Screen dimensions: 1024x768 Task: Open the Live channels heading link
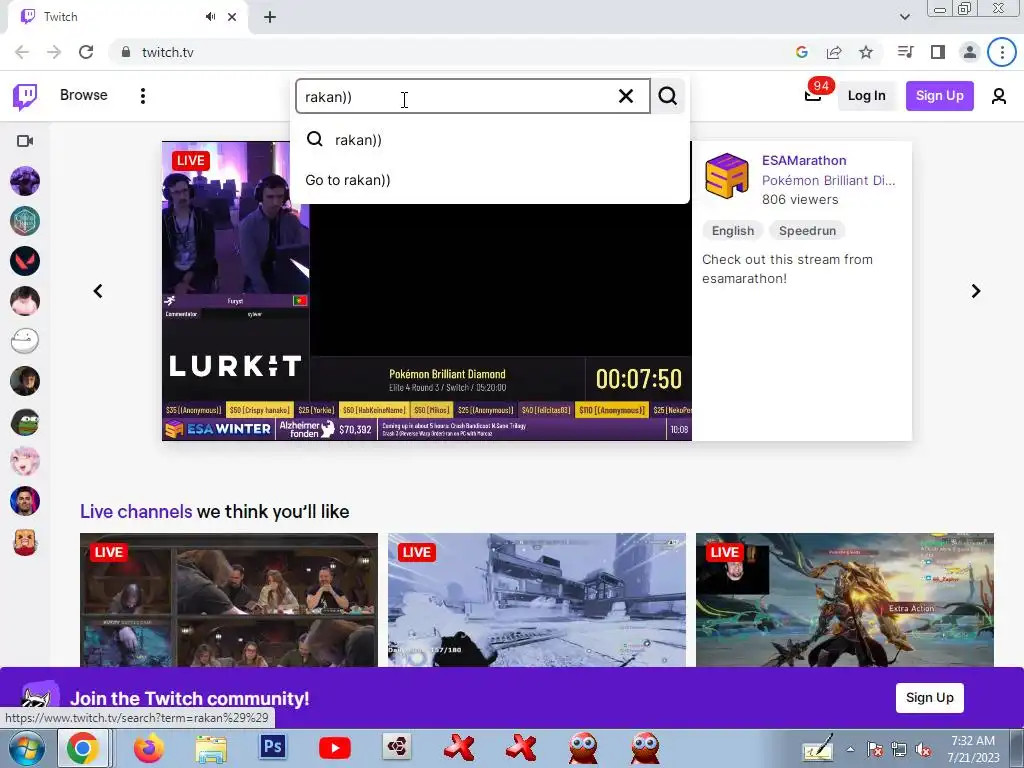(136, 511)
